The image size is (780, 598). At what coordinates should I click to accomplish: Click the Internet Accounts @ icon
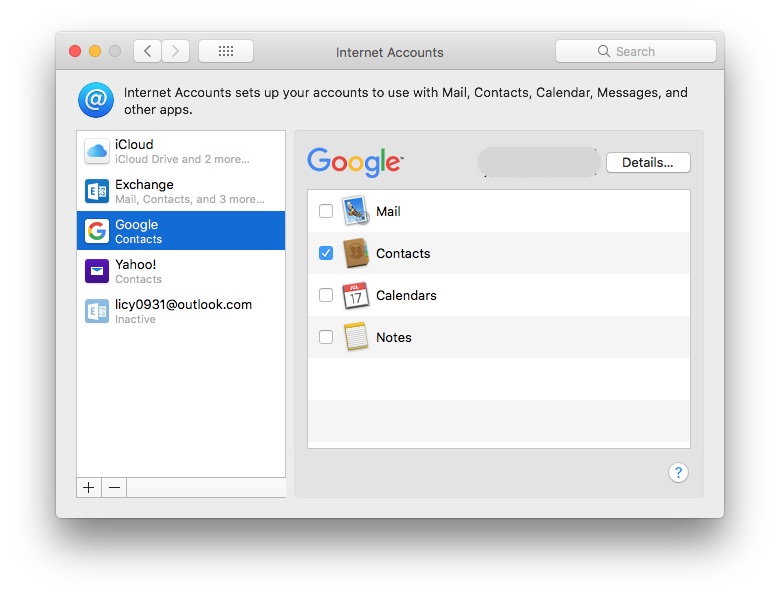click(x=96, y=100)
